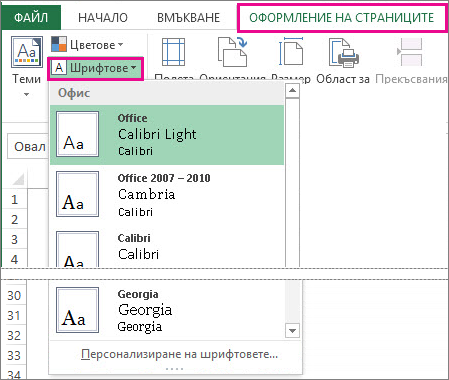449x380 pixels.
Task: Open the ОФОРМЛЕНИЕ НА СТРАНИЦИТЕ tab
Action: (x=342, y=18)
